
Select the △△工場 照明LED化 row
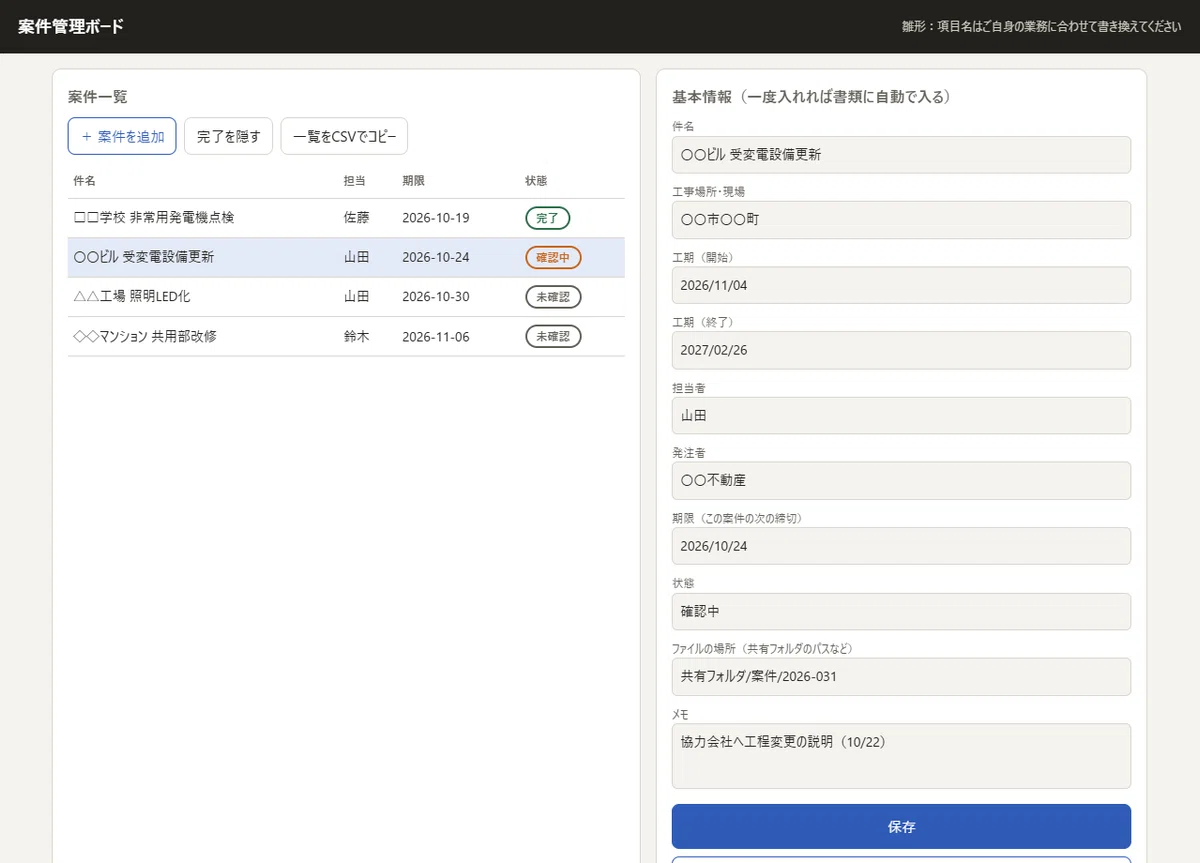pos(346,297)
